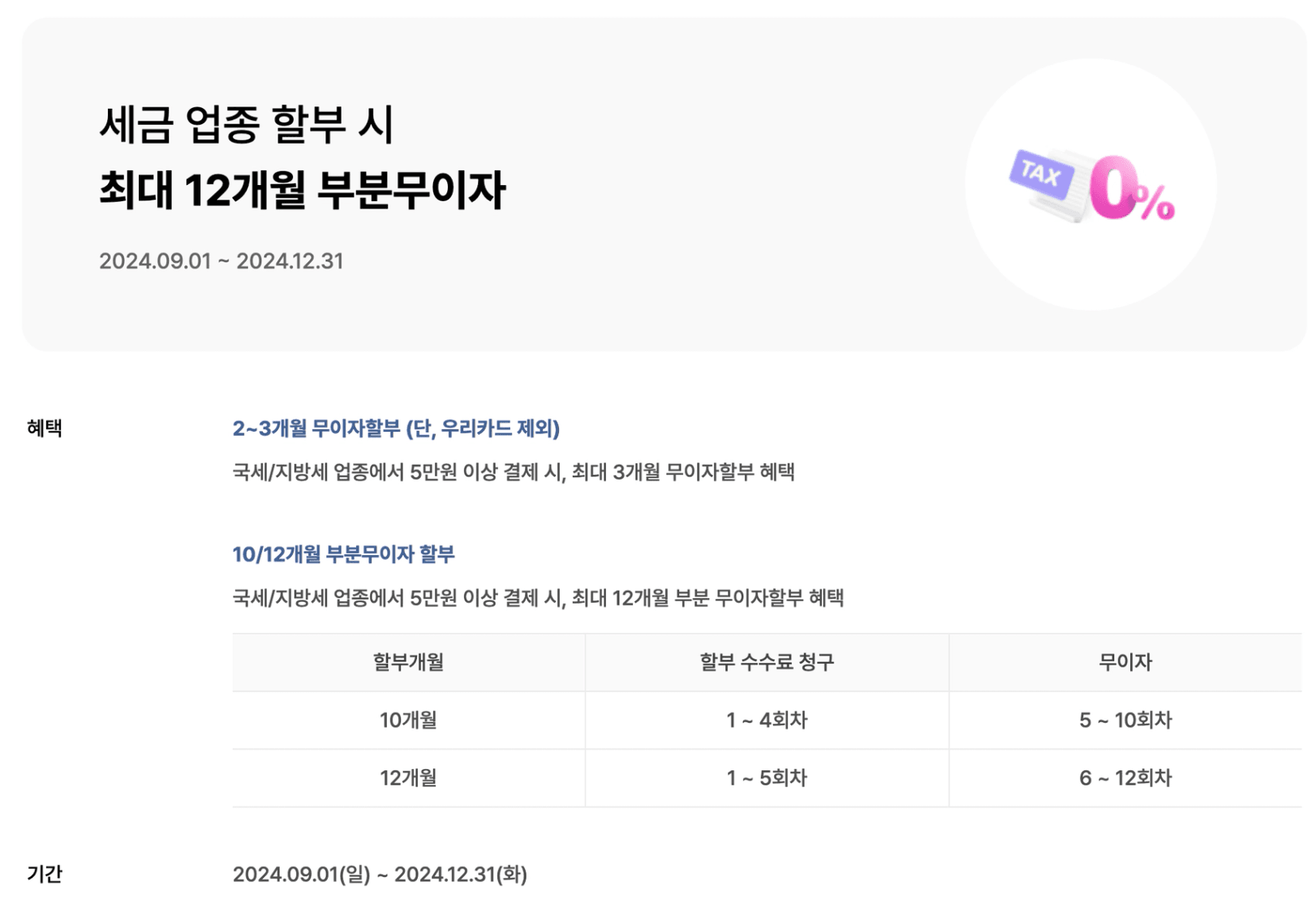The height and width of the screenshot is (908, 1316).
Task: Click the purple TAX label graphic
Action: [1042, 174]
